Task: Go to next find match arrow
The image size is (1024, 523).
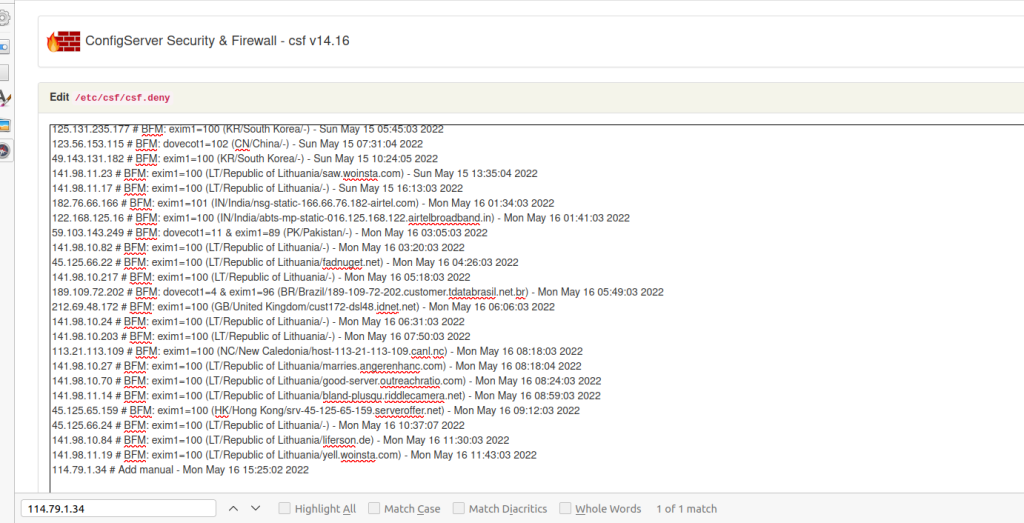Action: point(255,509)
